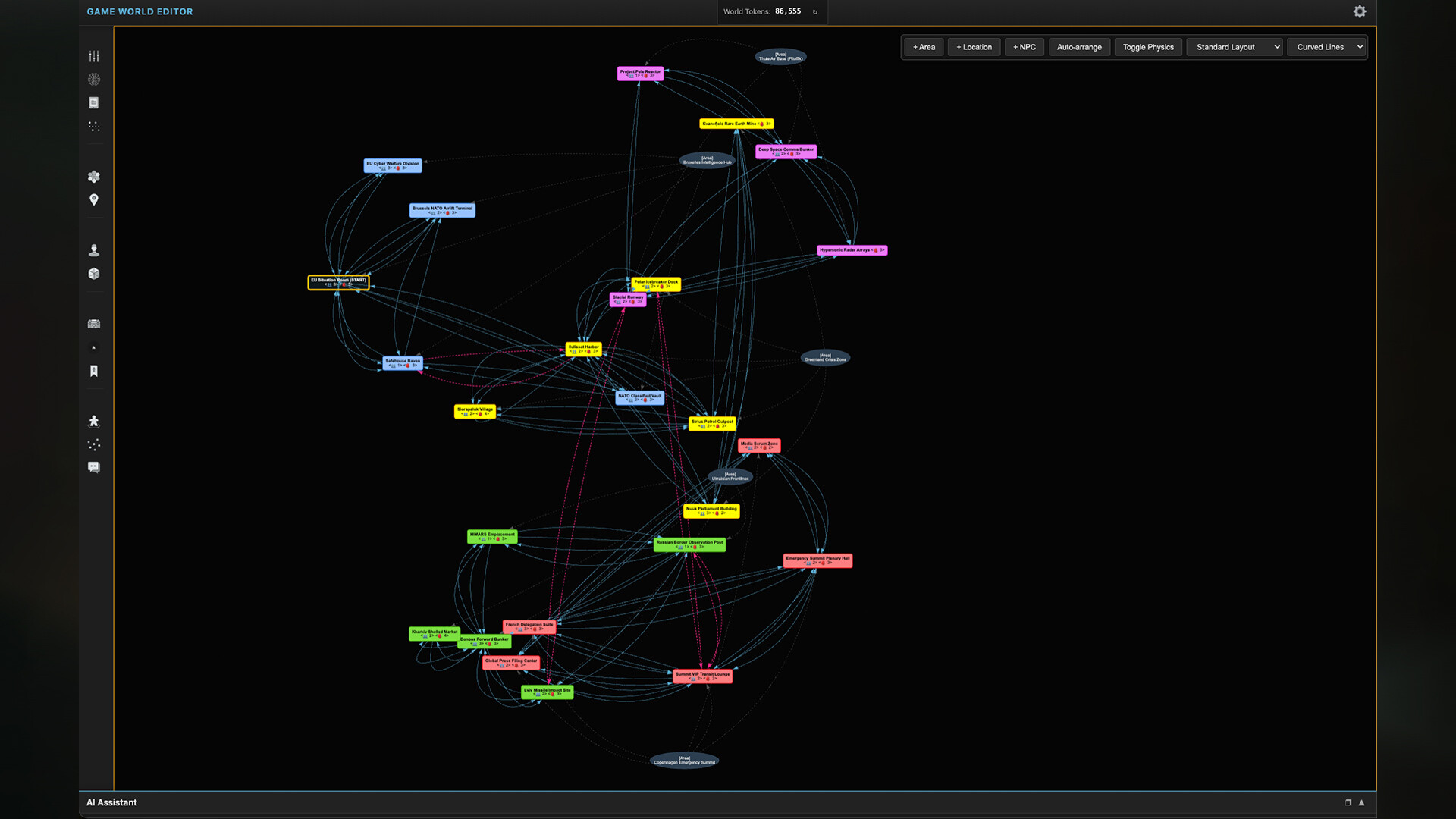Screen dimensions: 1456x819
Task: Open the Standard Layout dropdown
Action: pos(1234,46)
